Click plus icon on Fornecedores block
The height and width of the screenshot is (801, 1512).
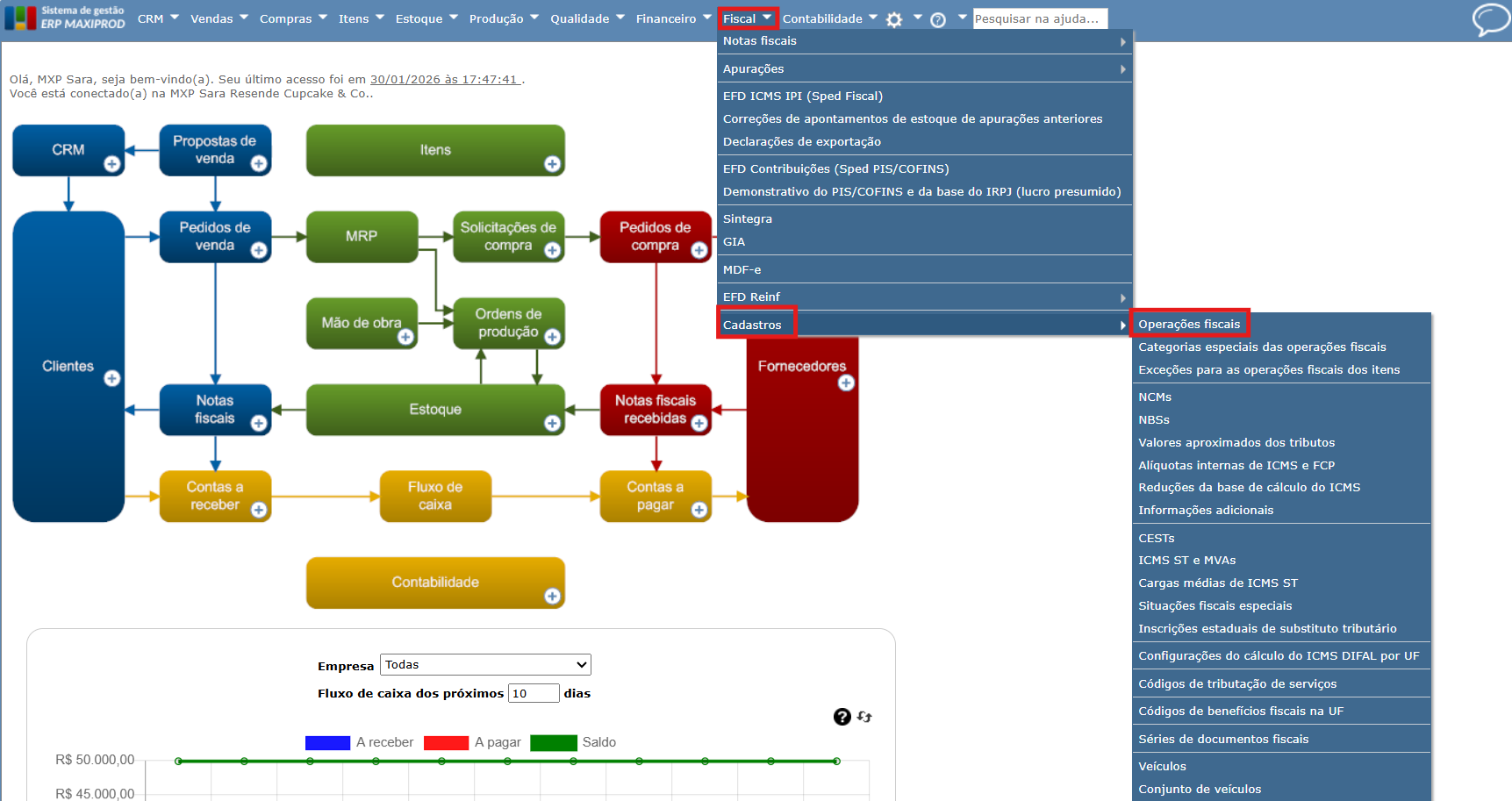click(846, 383)
